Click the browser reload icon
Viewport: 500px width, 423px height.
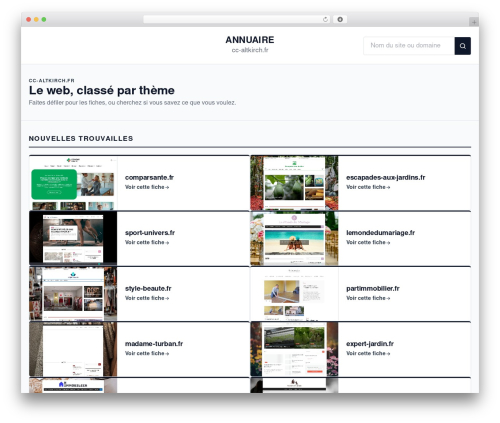click(325, 20)
